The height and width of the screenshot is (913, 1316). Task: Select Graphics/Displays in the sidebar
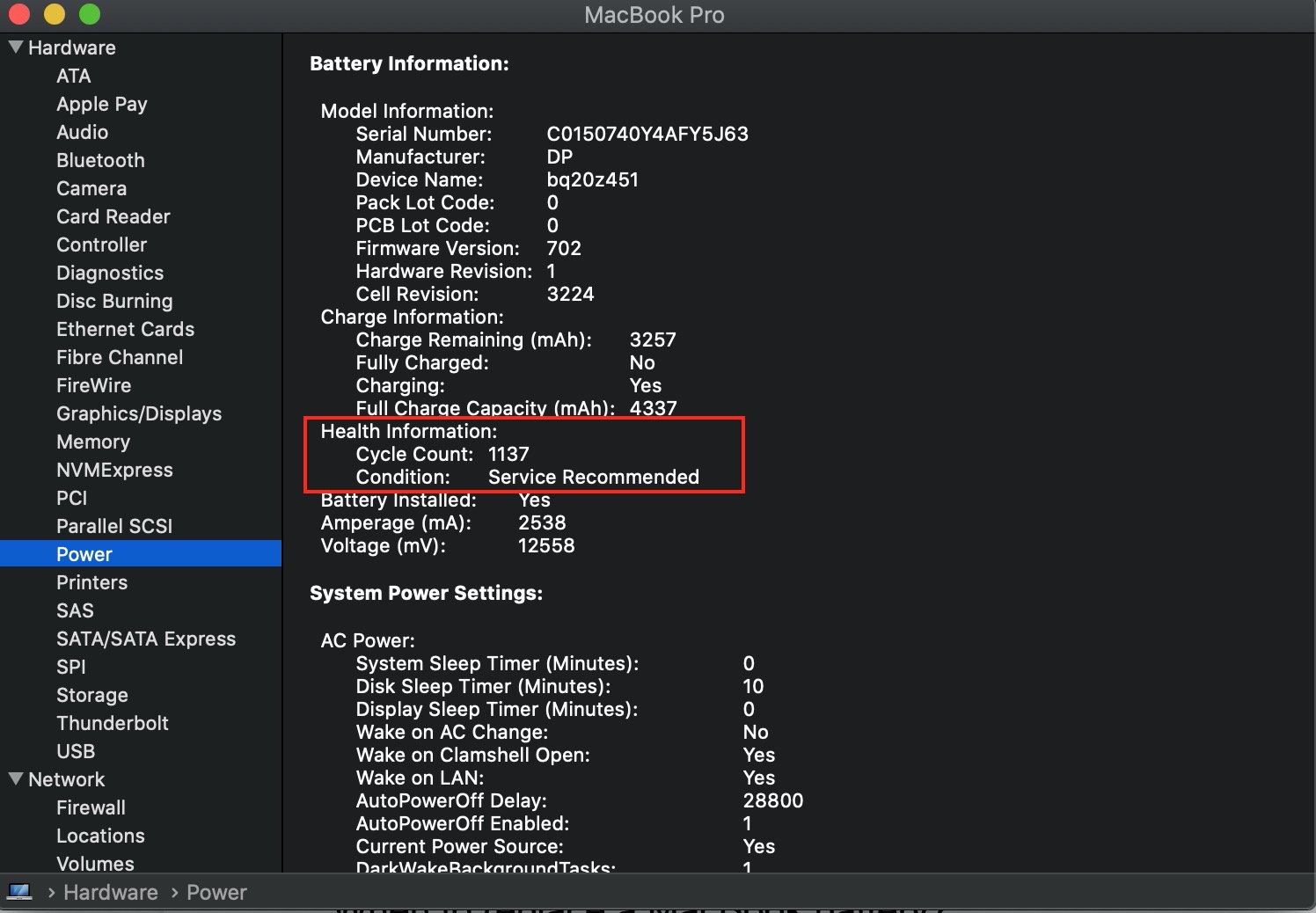[139, 413]
